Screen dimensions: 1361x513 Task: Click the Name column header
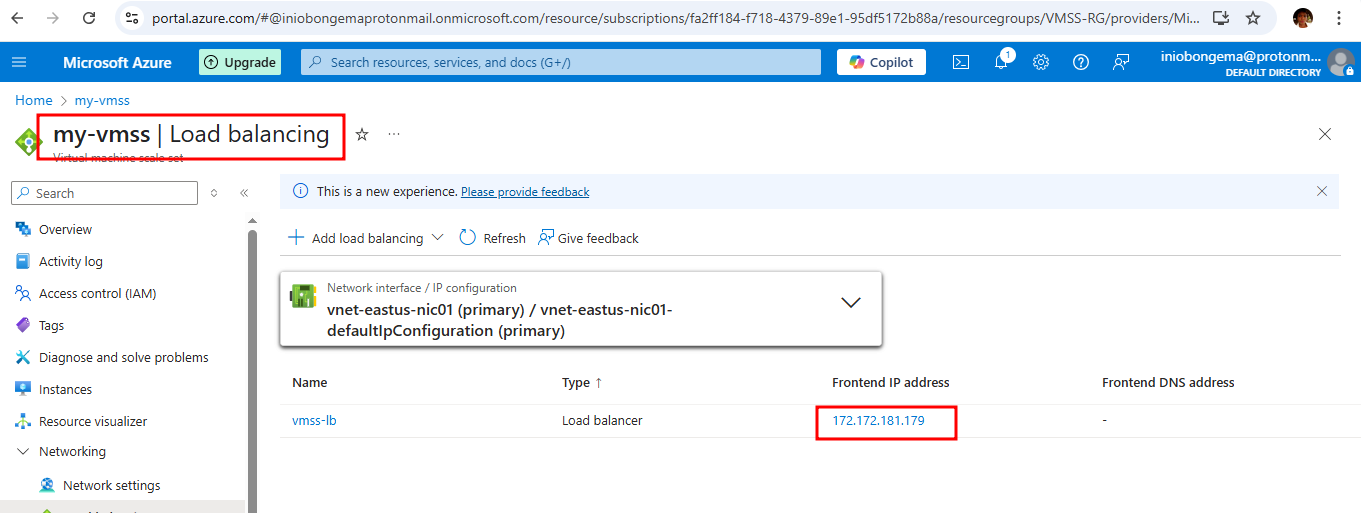click(x=309, y=382)
